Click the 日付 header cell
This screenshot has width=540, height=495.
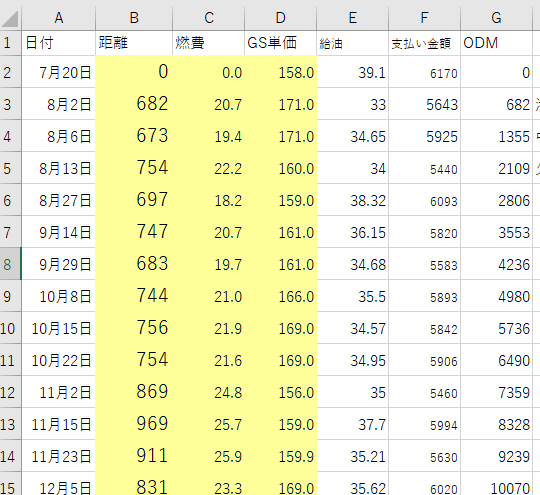(59, 43)
